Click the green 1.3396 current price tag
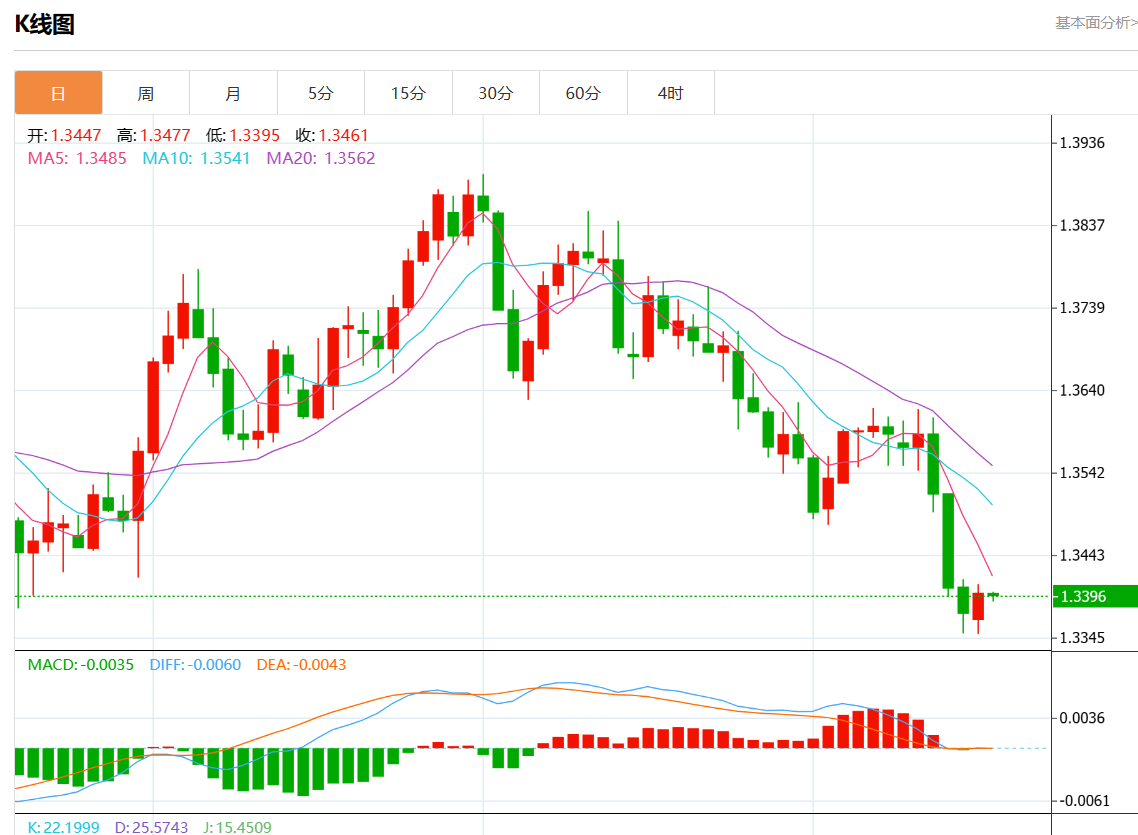Viewport: 1138px width, 835px height. 1095,596
